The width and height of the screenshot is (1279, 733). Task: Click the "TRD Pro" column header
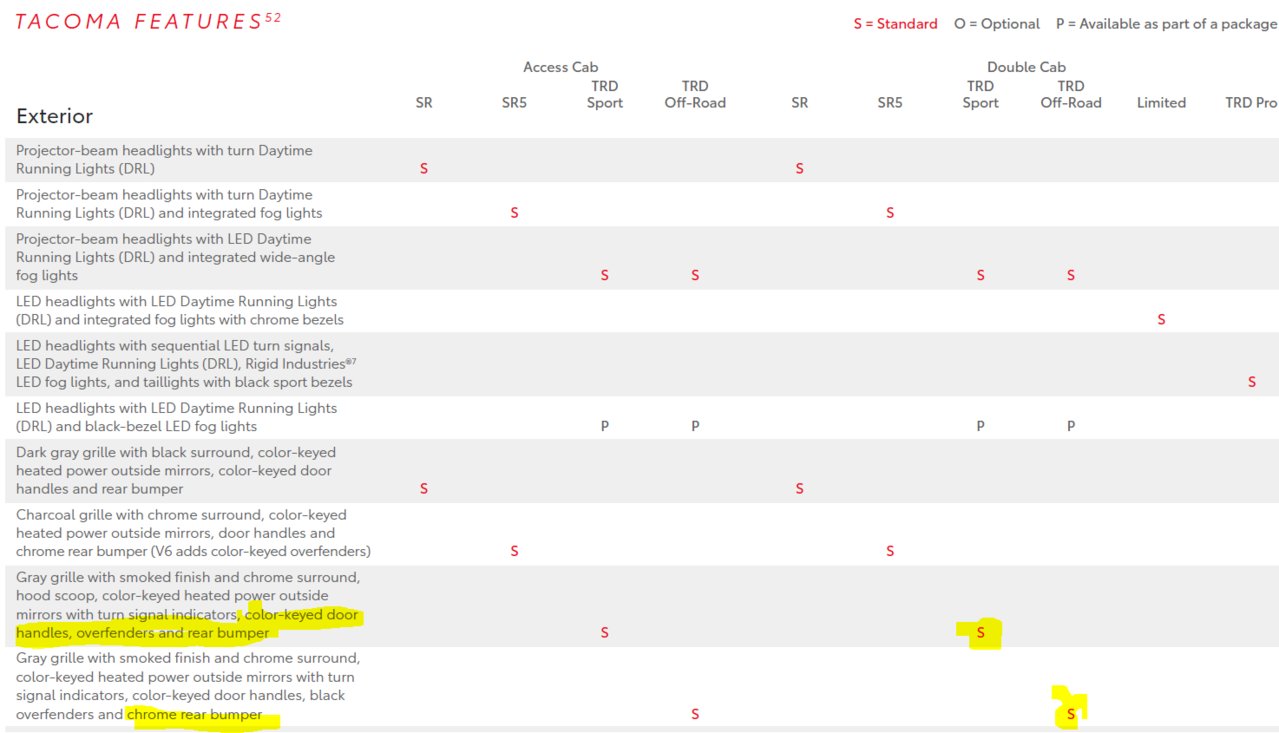(x=1252, y=103)
